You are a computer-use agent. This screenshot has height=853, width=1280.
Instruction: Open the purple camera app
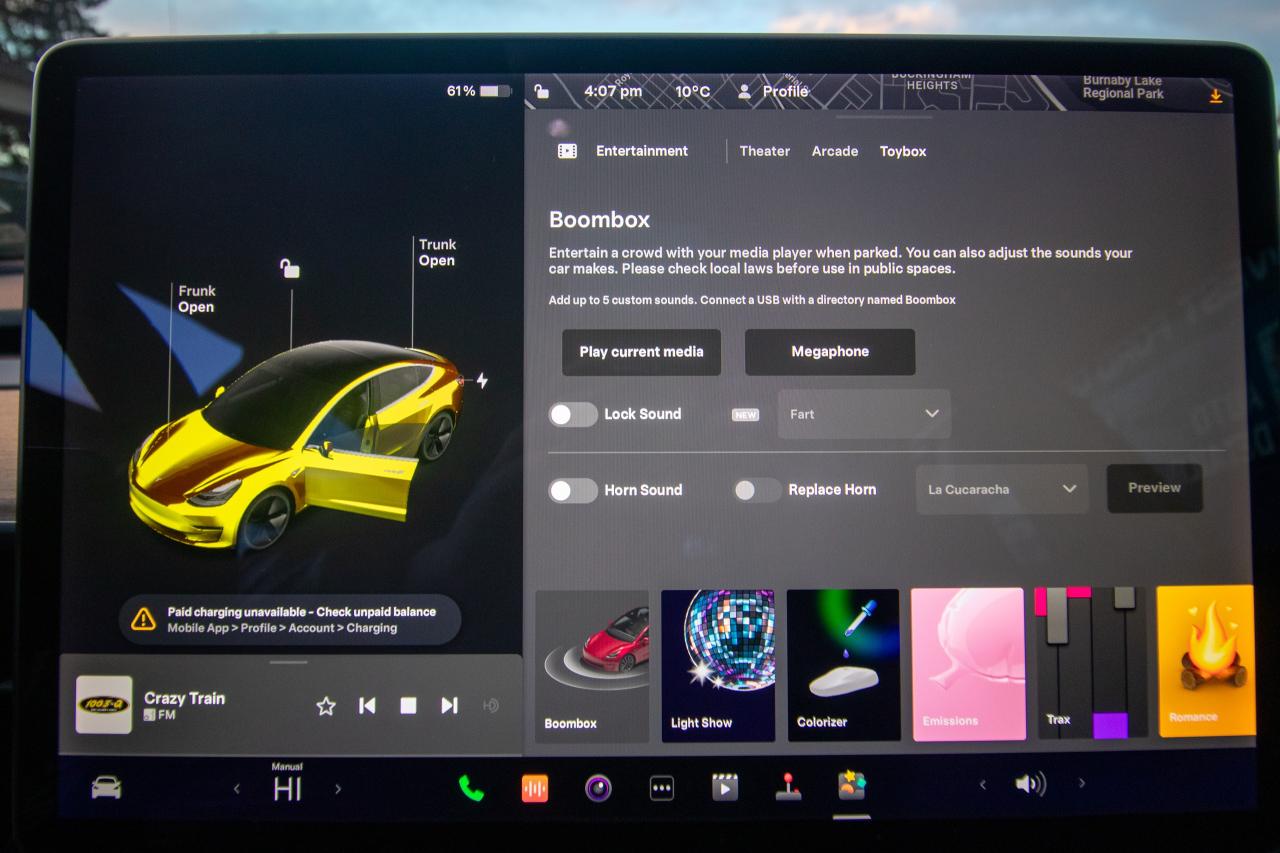click(x=598, y=788)
